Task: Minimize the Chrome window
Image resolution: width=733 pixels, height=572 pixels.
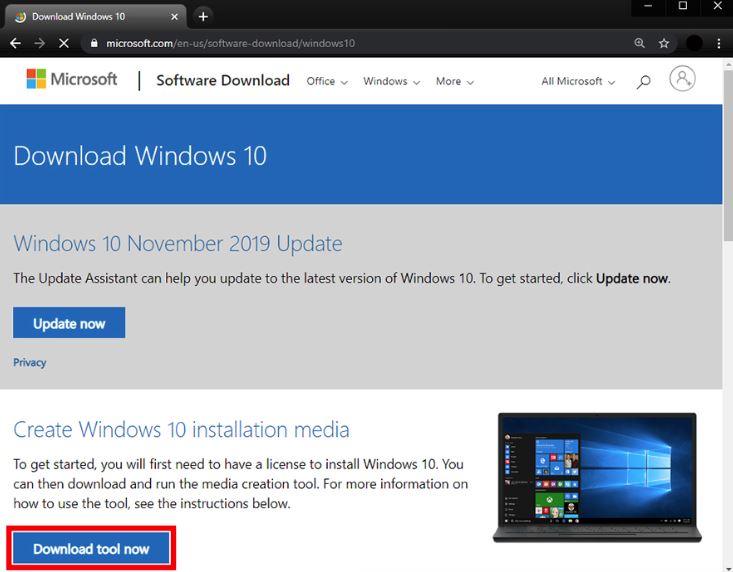Action: point(648,6)
